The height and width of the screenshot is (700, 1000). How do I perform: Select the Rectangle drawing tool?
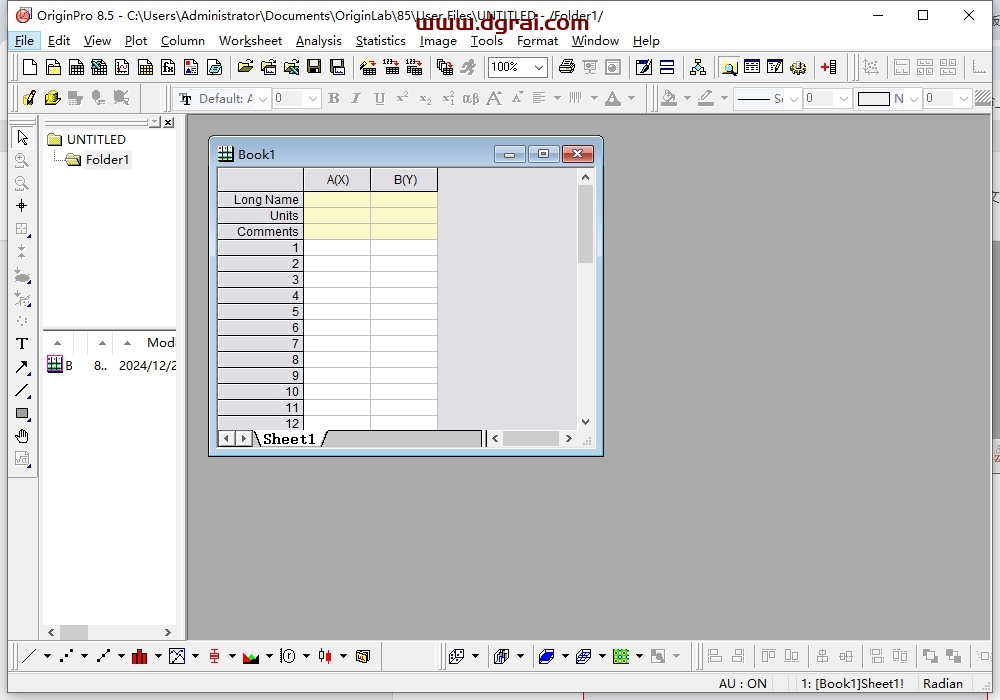coord(22,413)
